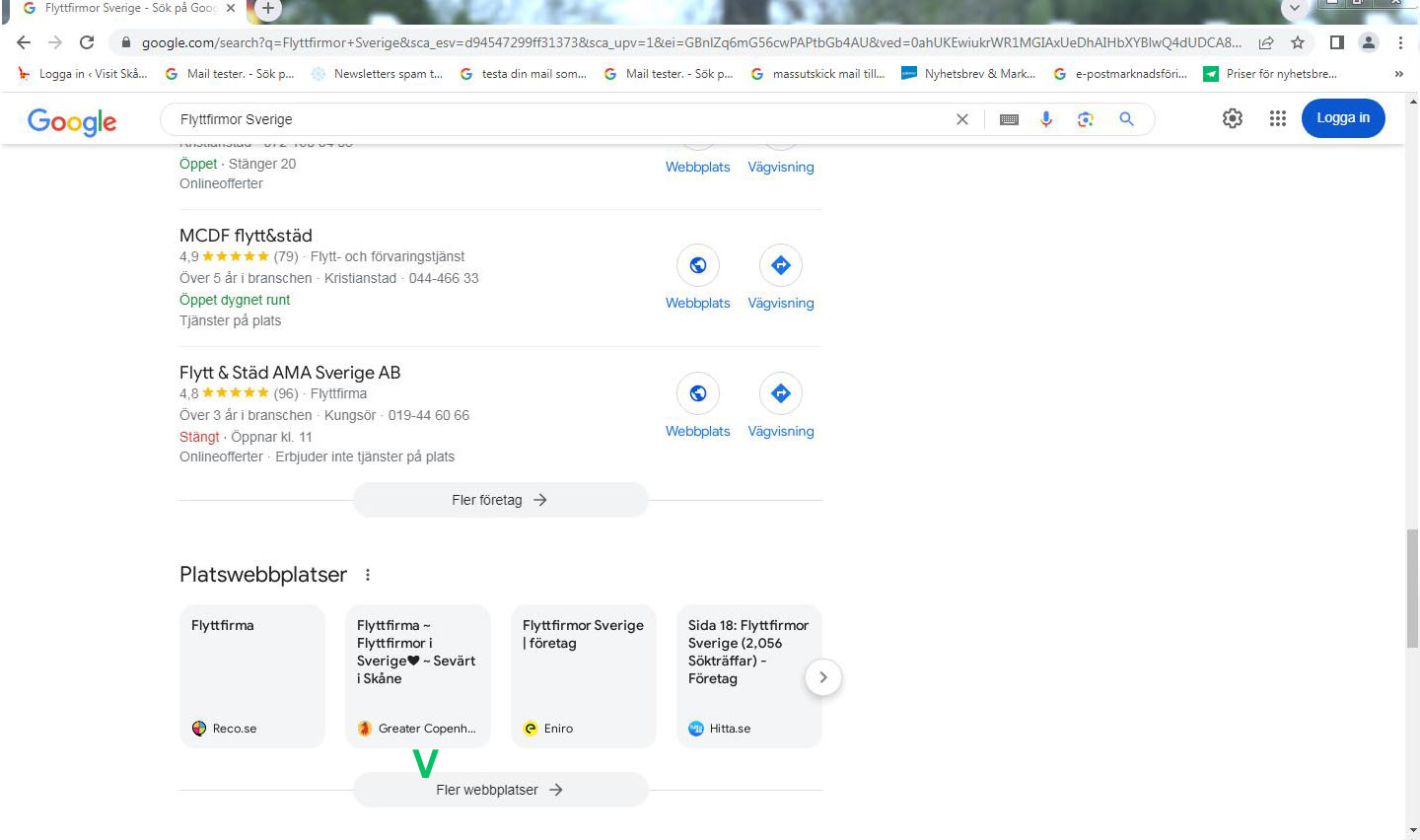The image size is (1420, 840).
Task: Open a new browser tab
Action: (x=267, y=9)
